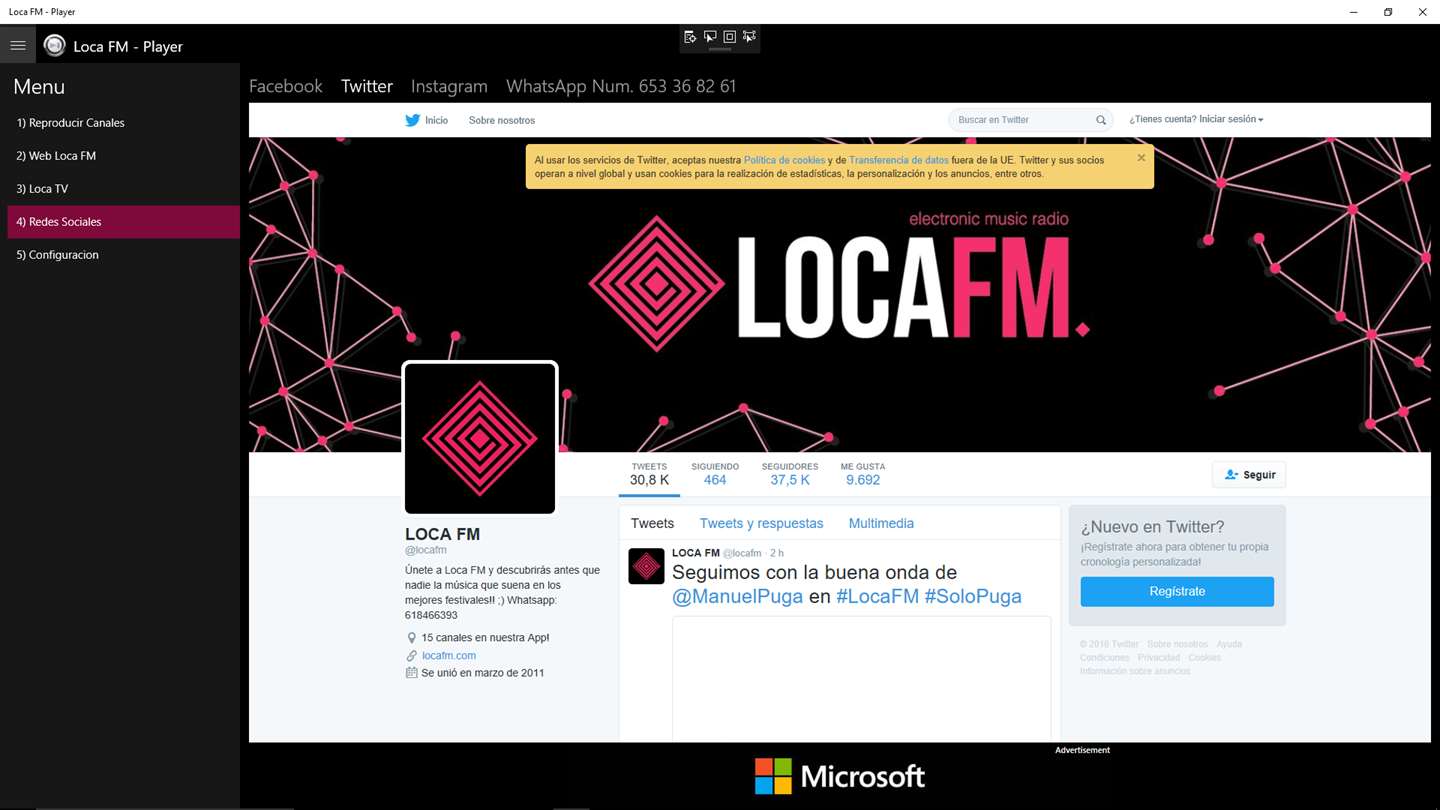Open 5) Configuracion settings
Screen dimensions: 1440x810
point(123,255)
